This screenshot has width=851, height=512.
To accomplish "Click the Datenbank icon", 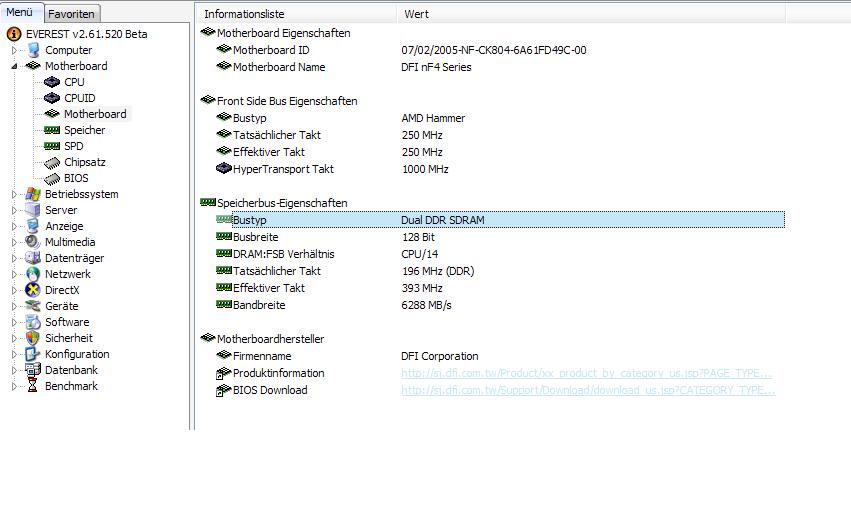I will pyautogui.click(x=33, y=370).
